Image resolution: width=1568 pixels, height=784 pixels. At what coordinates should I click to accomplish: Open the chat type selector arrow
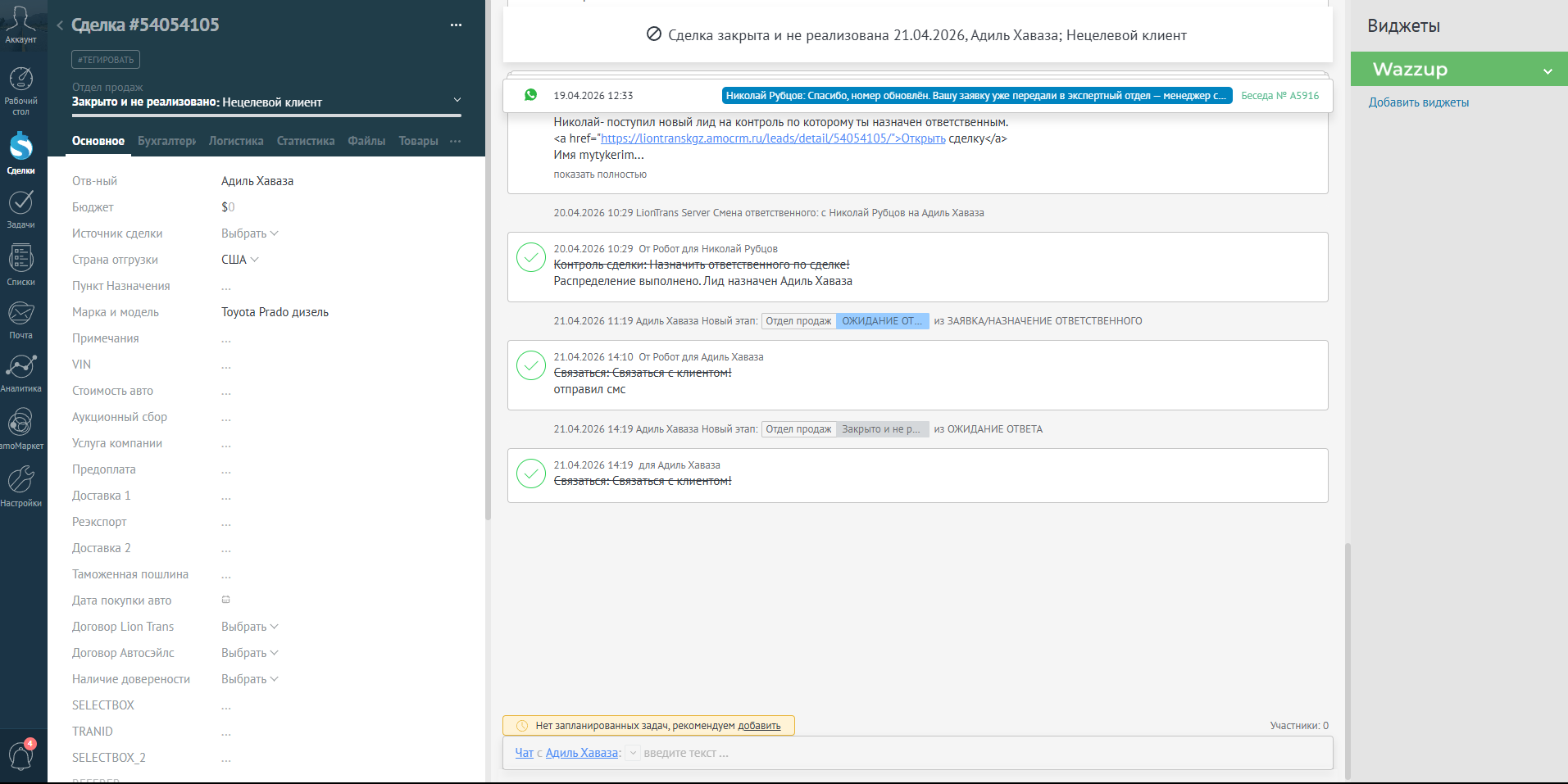click(x=633, y=753)
